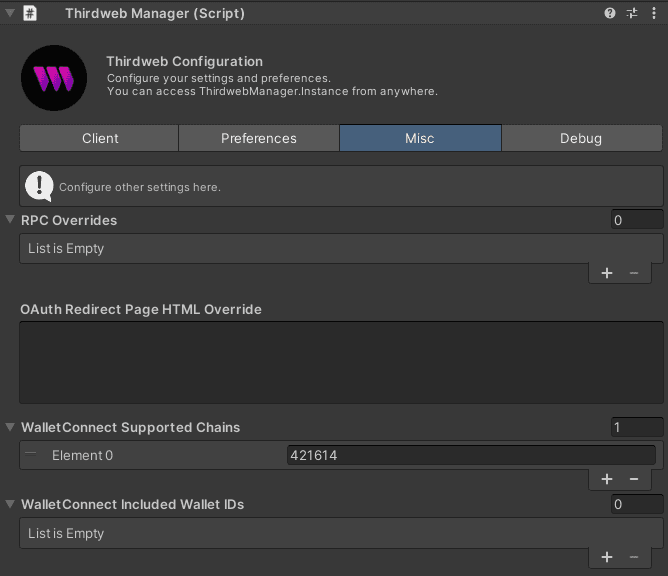Viewport: 668px width, 576px height.
Task: Add a new Included Wallet ID entry
Action: [x=607, y=557]
